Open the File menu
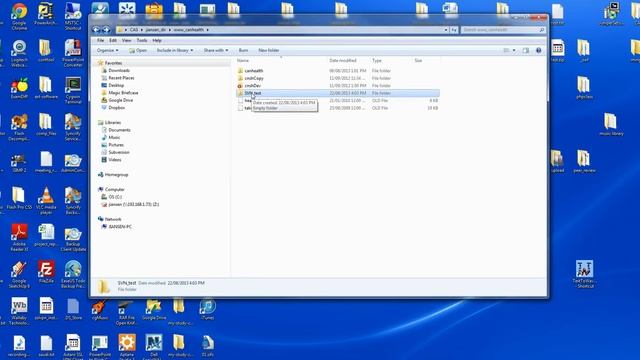 [x=100, y=40]
